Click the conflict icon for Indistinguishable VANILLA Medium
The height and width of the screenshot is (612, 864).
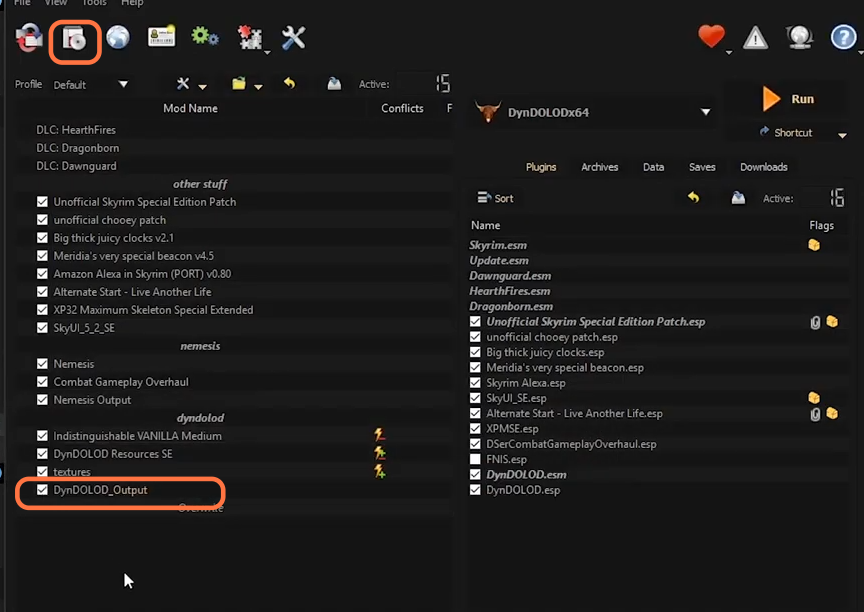(379, 435)
